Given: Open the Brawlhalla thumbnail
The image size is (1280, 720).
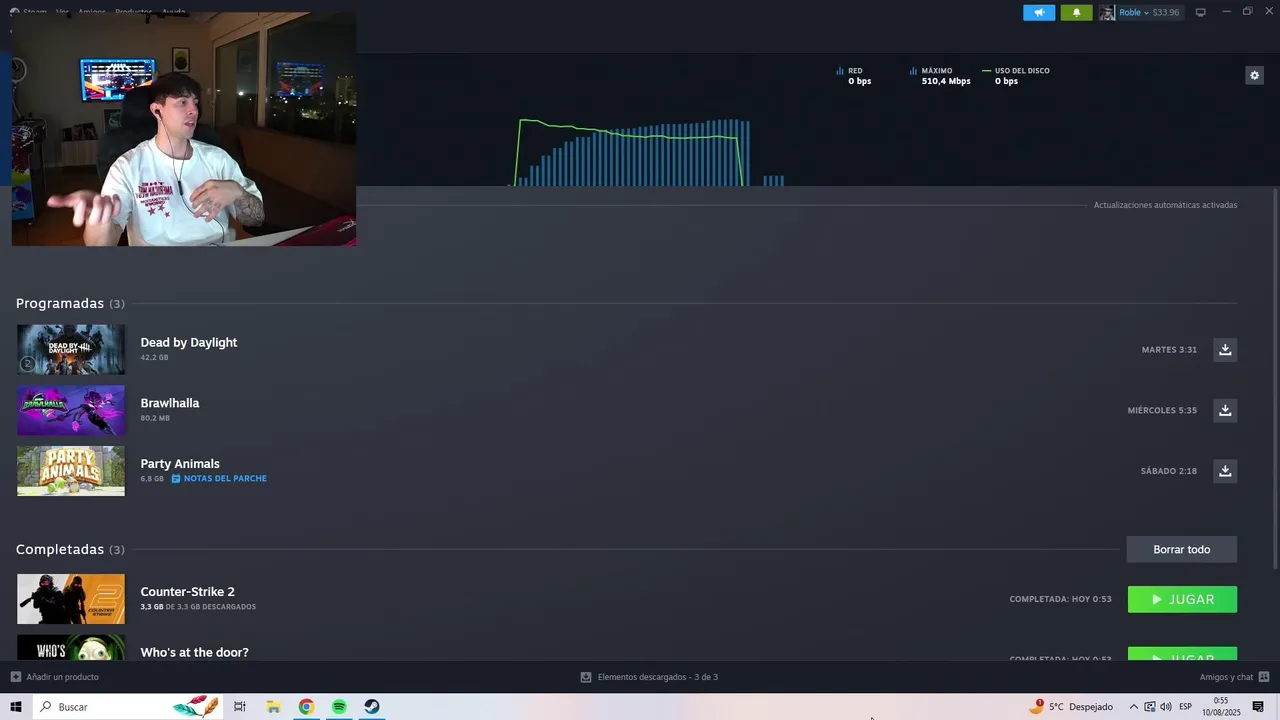Looking at the screenshot, I should (71, 410).
